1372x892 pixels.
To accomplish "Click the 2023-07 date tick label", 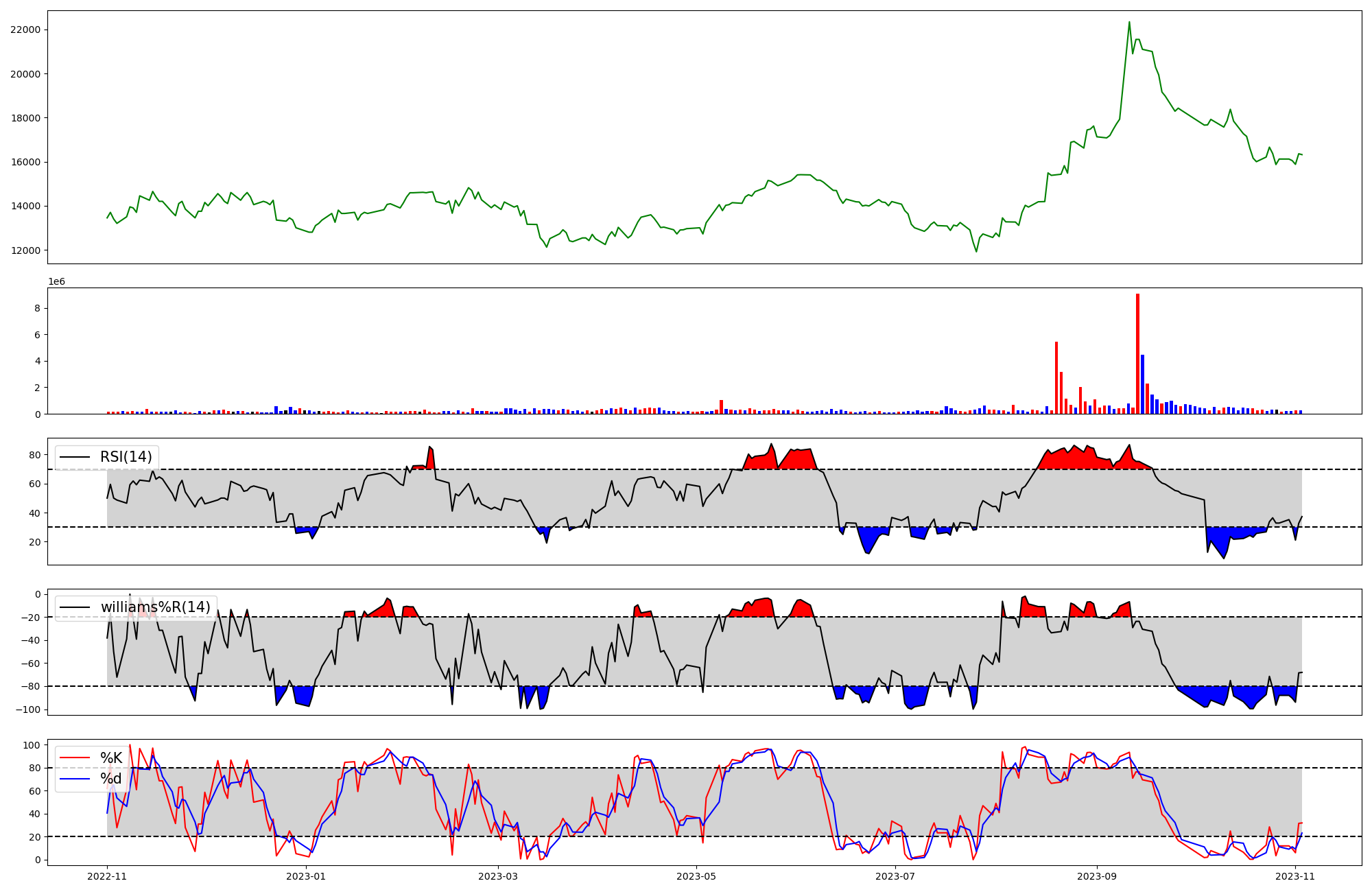I will click(895, 876).
